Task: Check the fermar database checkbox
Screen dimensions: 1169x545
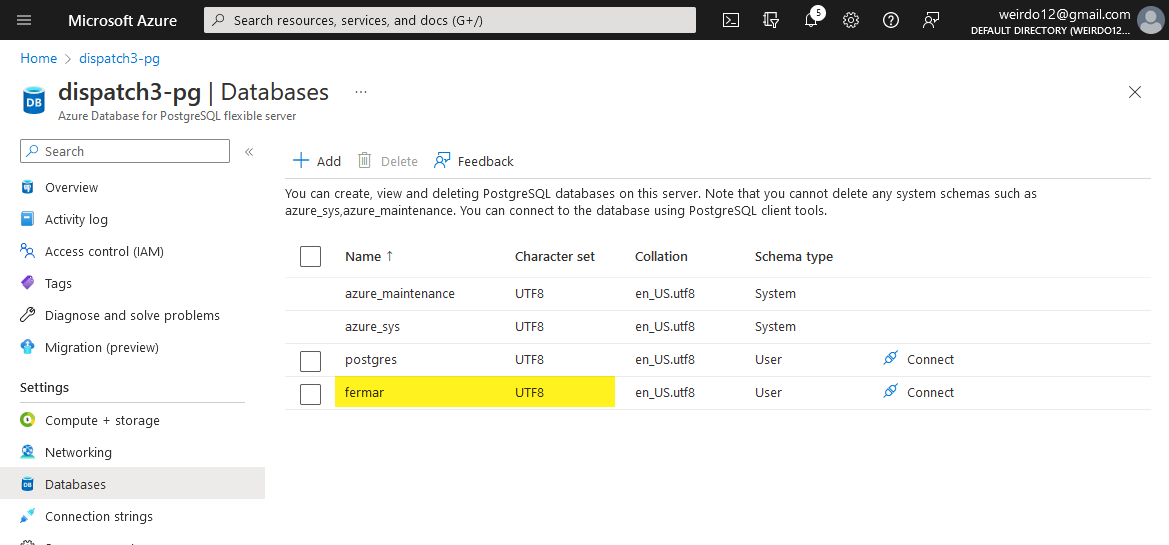Action: 310,393
